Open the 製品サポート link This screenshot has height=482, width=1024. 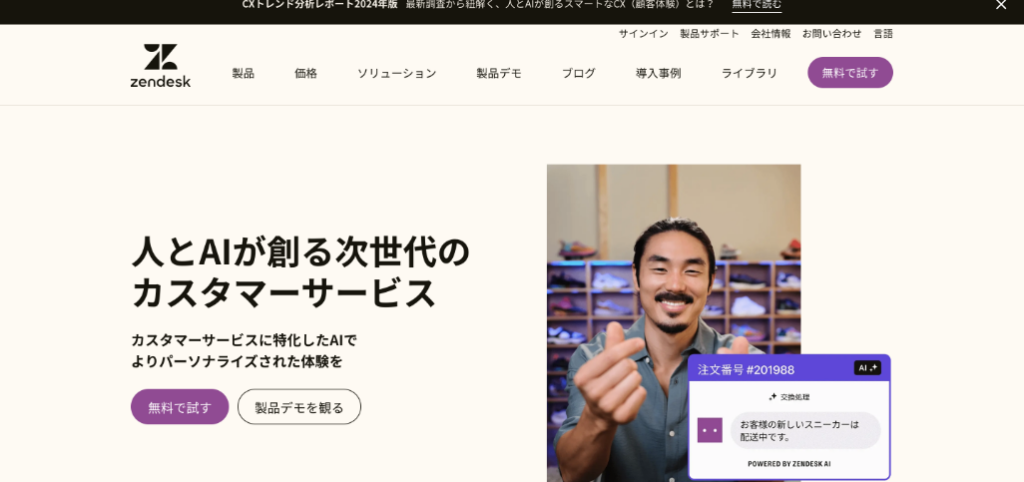pos(709,33)
